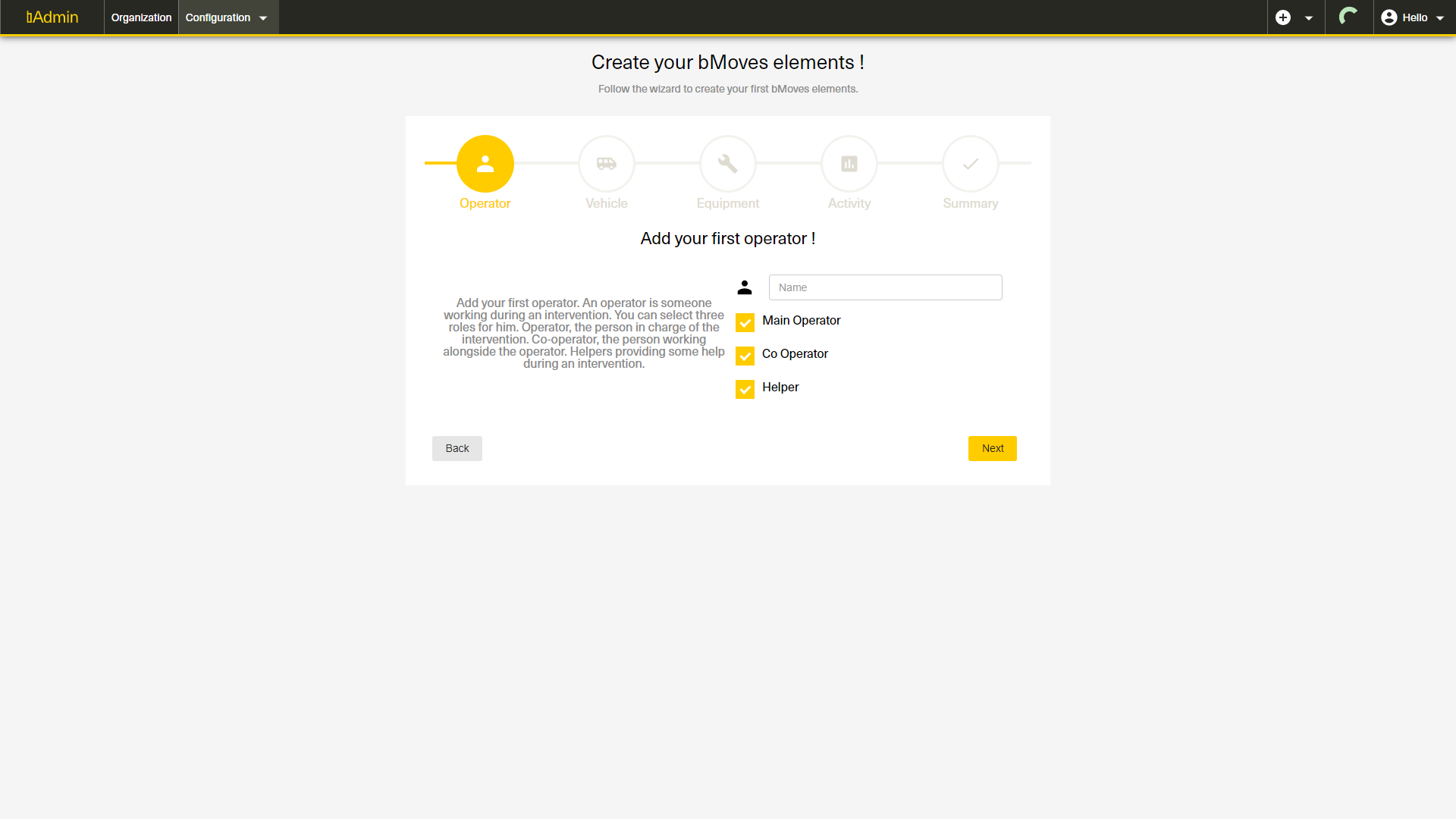1456x819 pixels.
Task: Click the Main Operator label text
Action: click(801, 321)
